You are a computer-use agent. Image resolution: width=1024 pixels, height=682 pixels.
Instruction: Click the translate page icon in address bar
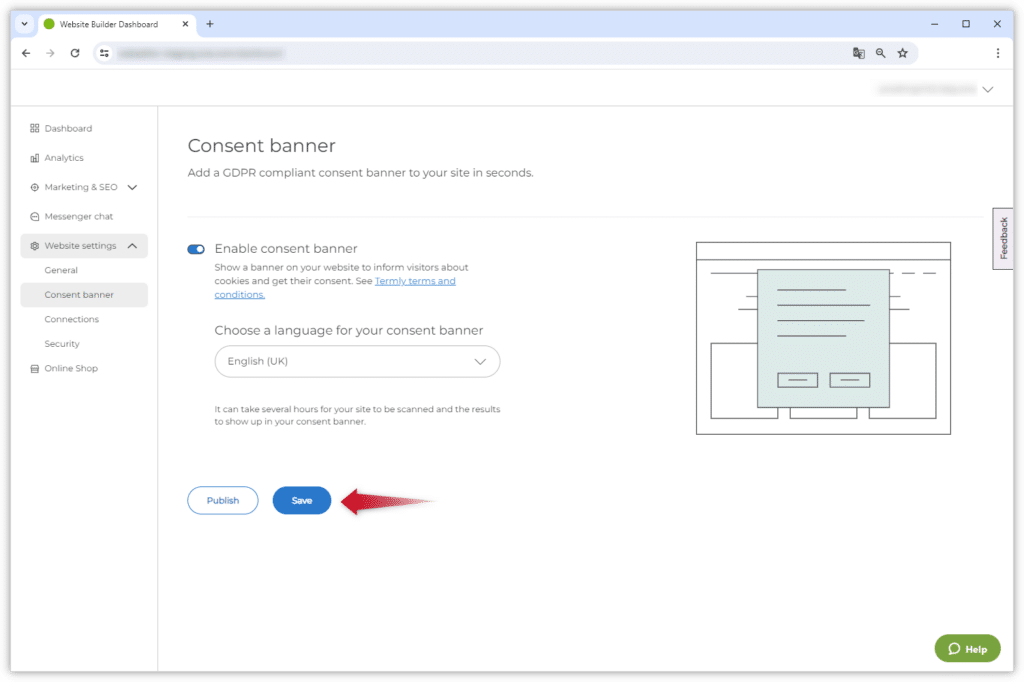point(858,53)
